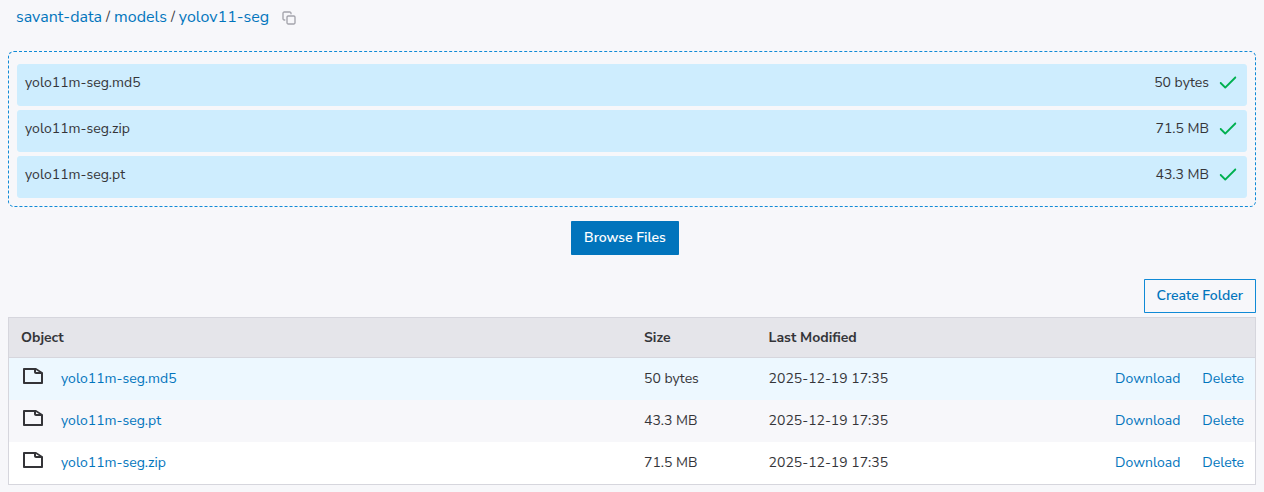The width and height of the screenshot is (1264, 492).
Task: Click the green checkmark beside the 71.5 MB upload
Action: (1228, 129)
